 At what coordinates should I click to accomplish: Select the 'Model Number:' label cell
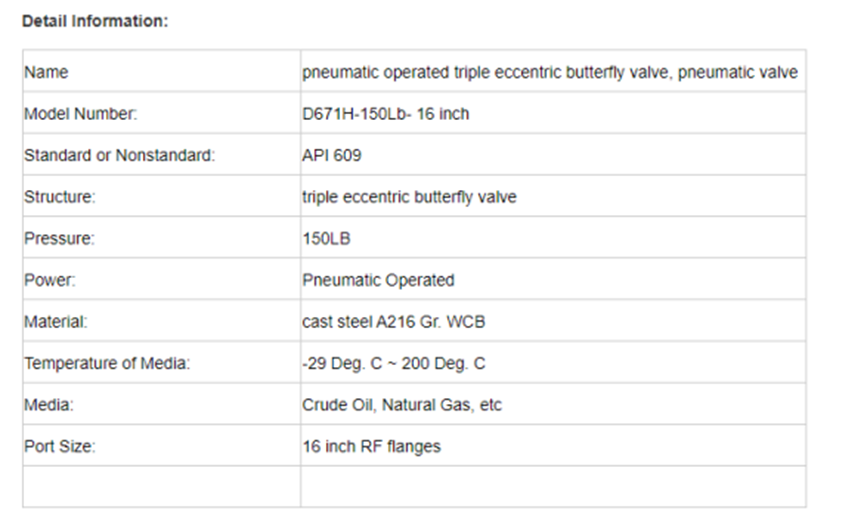(80, 114)
